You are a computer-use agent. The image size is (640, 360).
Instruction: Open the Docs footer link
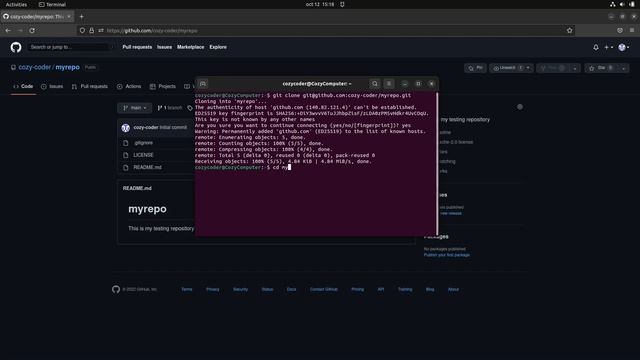coord(291,289)
